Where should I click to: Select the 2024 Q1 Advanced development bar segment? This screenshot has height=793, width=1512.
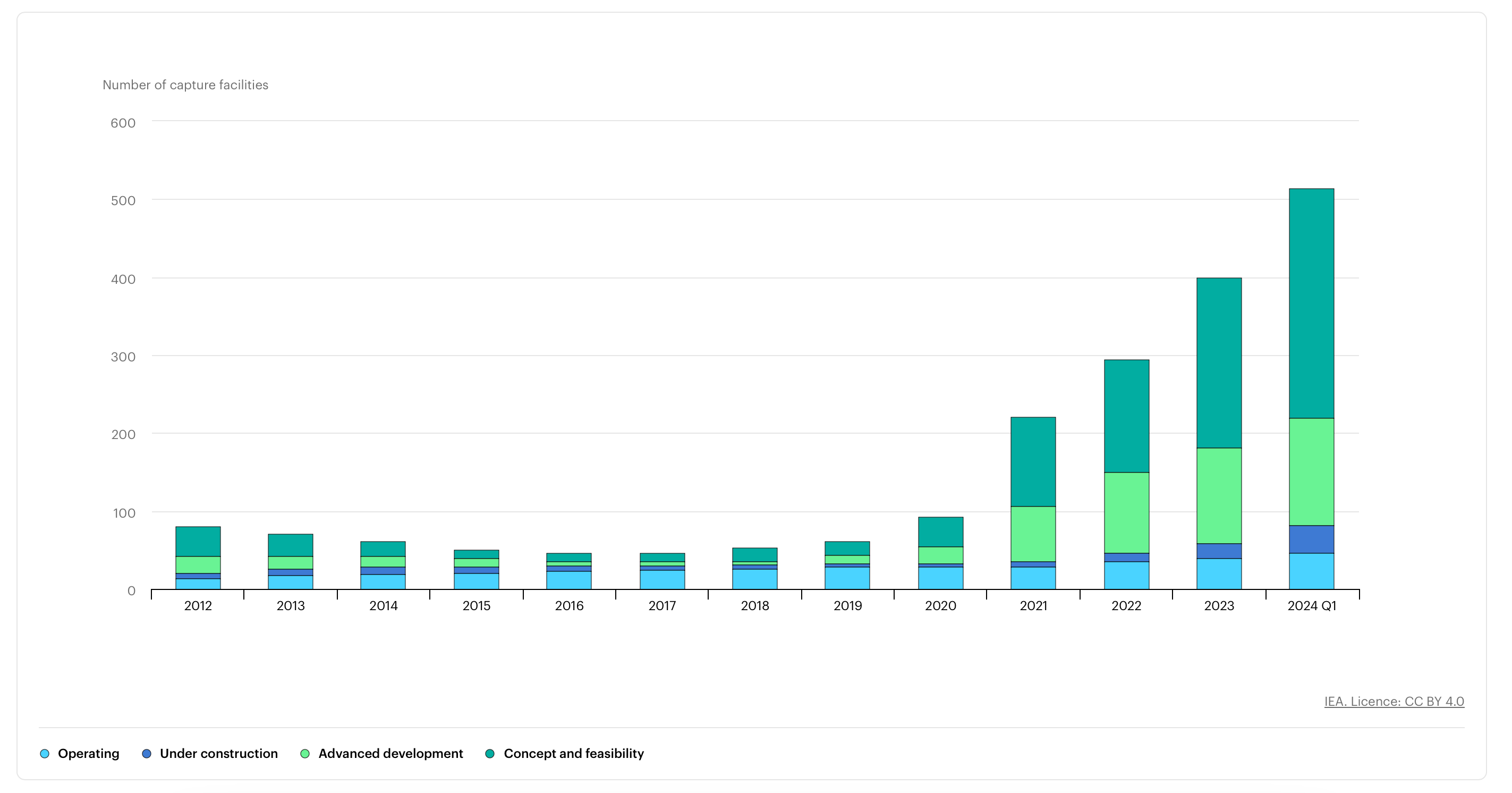pyautogui.click(x=1311, y=471)
